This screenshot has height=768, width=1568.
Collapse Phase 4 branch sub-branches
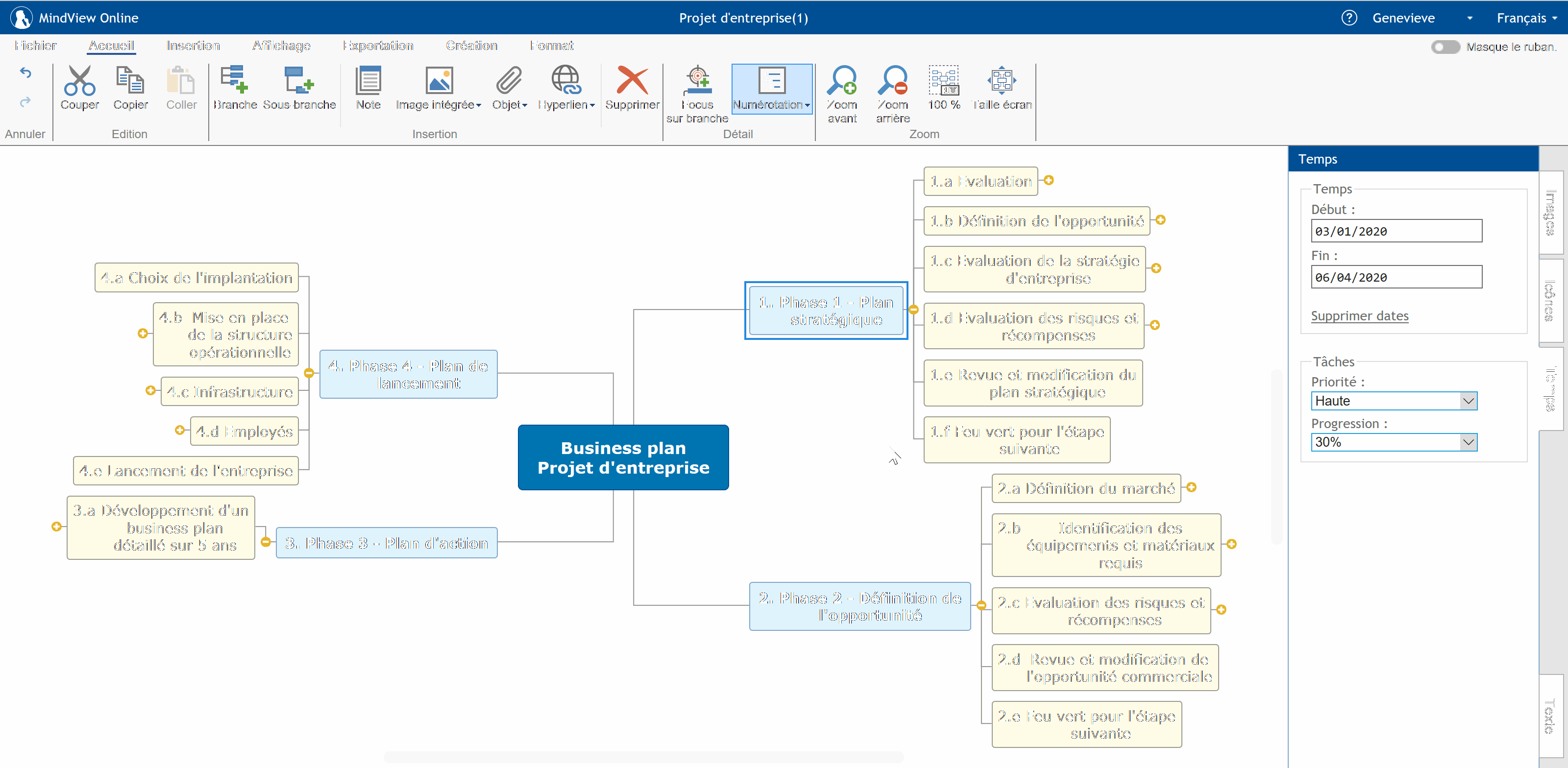click(309, 373)
